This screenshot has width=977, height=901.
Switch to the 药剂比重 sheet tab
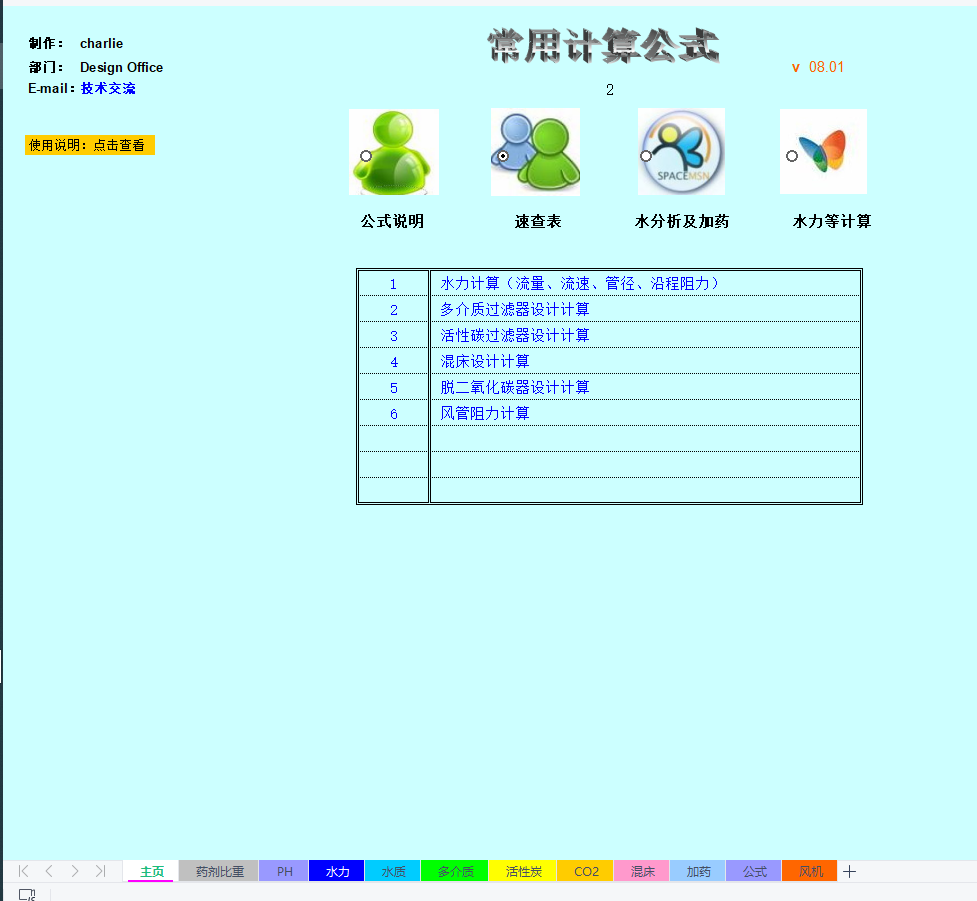[x=219, y=871]
